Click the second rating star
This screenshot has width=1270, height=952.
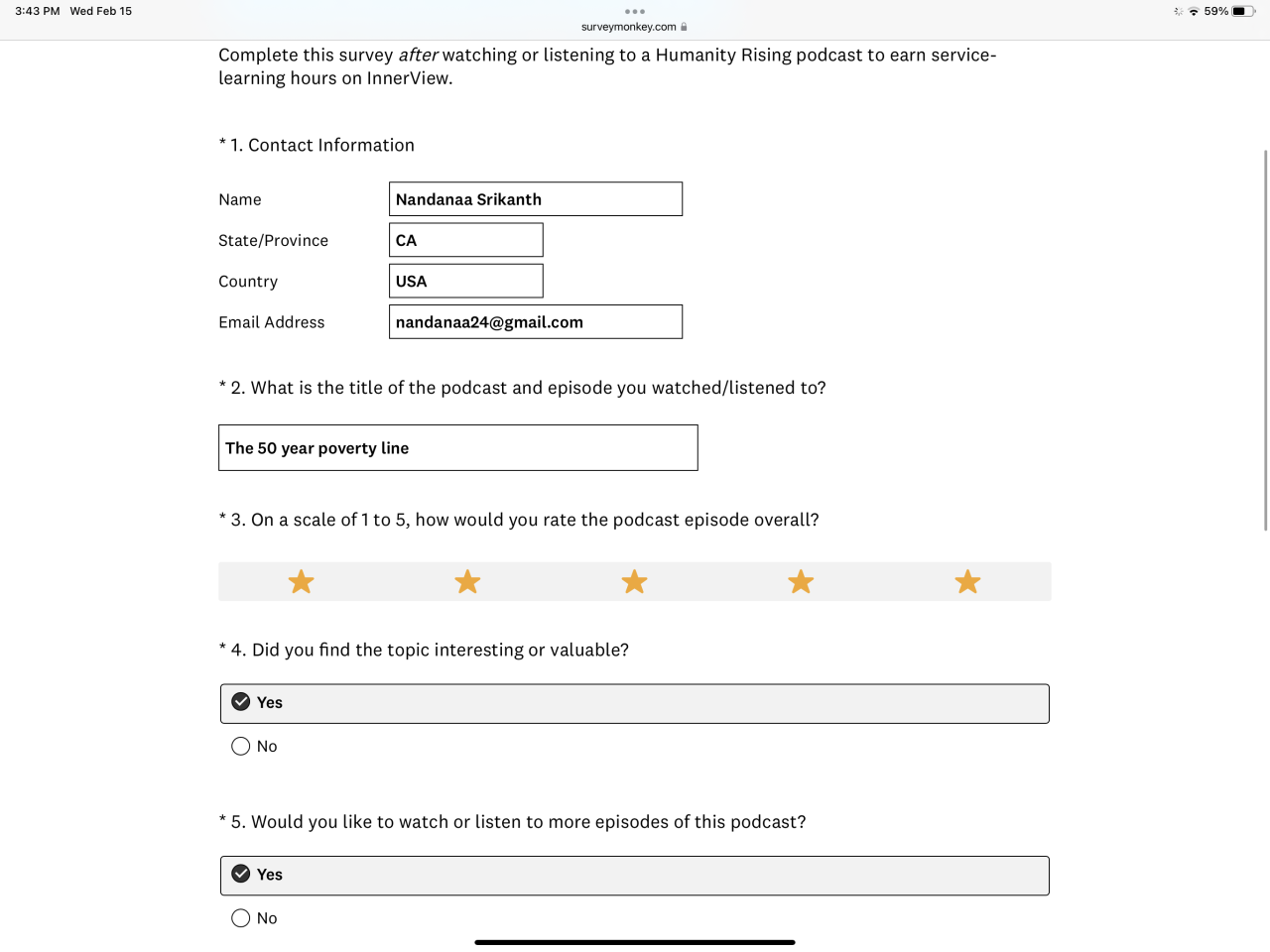click(467, 582)
